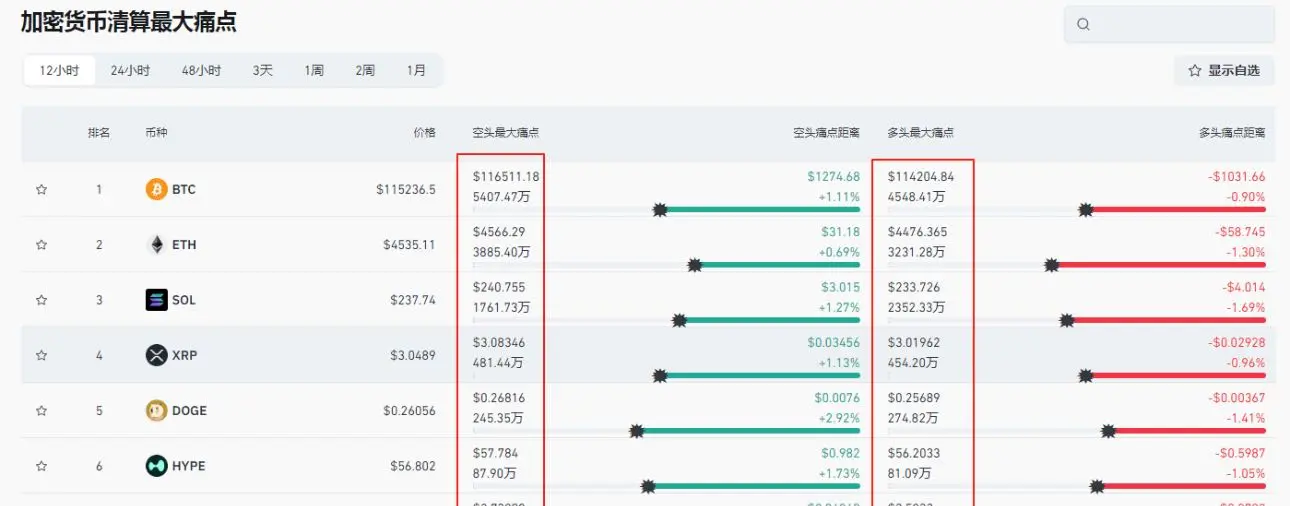Viewport: 1290px width, 506px height.
Task: Favorite ETH with its star
Action: (x=41, y=244)
